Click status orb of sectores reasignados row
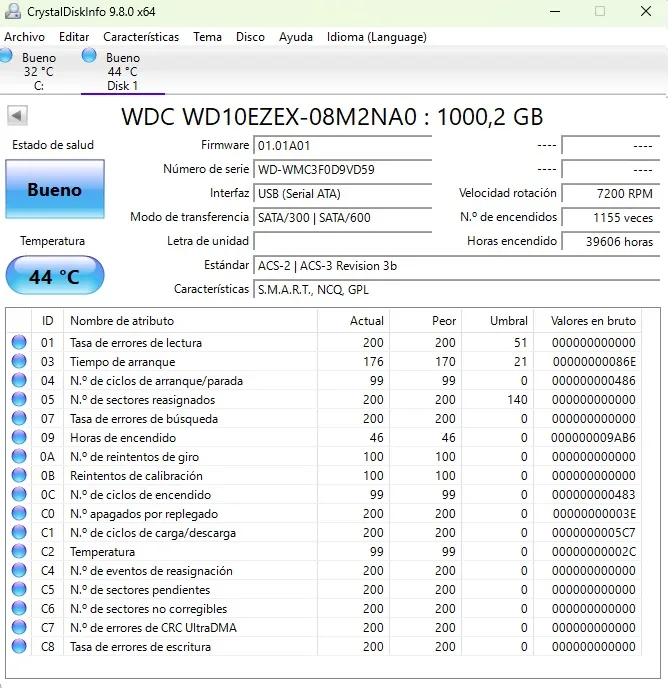The image size is (668, 688). click(x=19, y=399)
